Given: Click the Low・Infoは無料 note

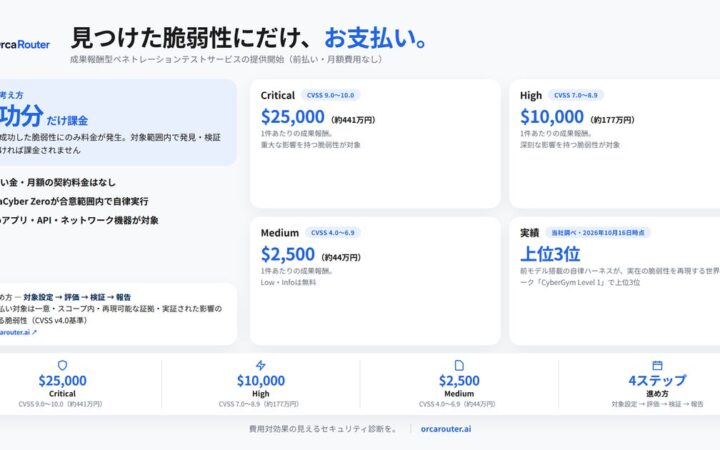Looking at the screenshot, I should [x=288, y=282].
